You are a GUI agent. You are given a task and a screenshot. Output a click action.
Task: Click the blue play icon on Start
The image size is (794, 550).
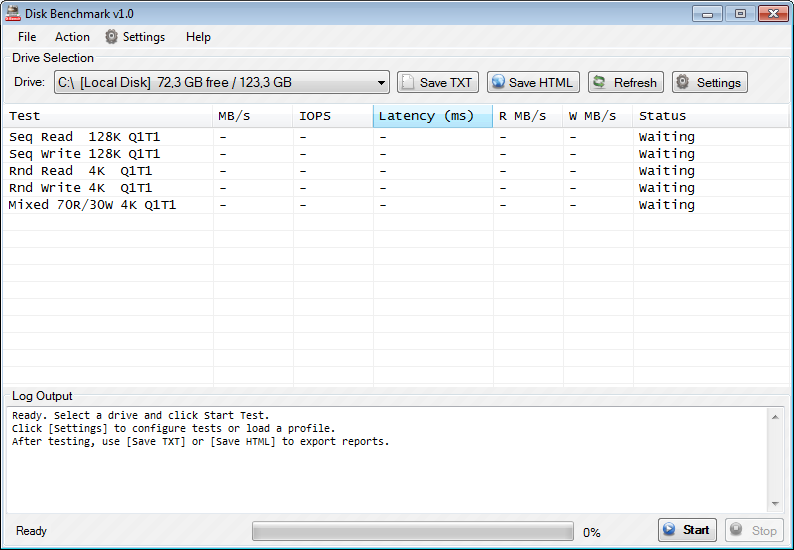(x=669, y=529)
